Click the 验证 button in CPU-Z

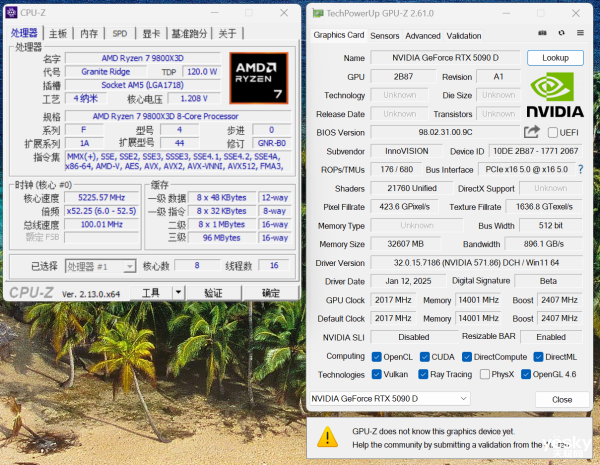[x=213, y=293]
